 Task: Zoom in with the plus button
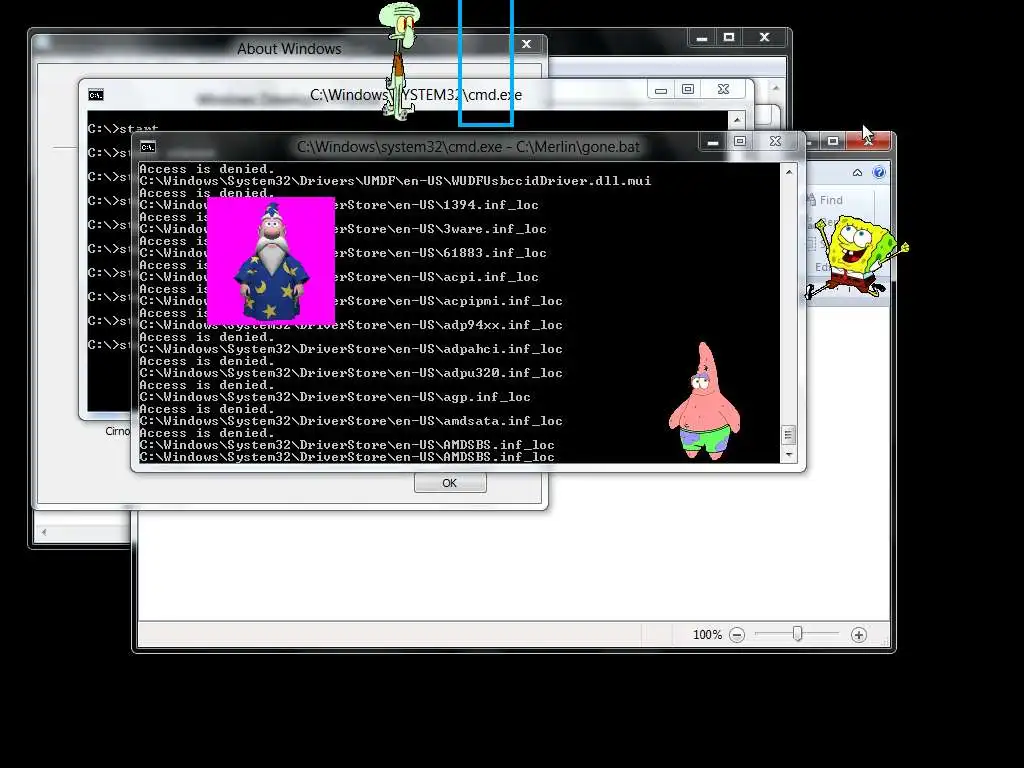coord(859,635)
